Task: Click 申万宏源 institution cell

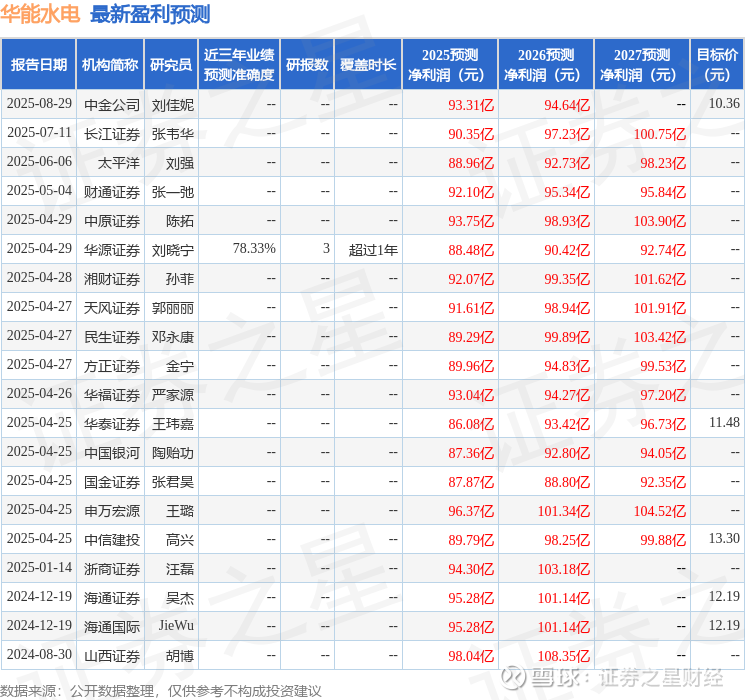Action: coord(112,511)
